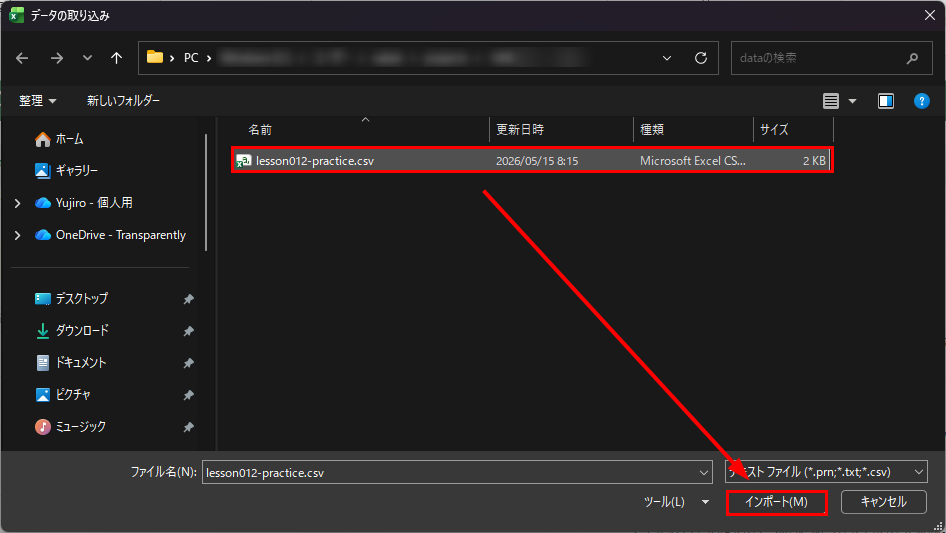Click the pin icon beside ダウンロード
Image resolution: width=946 pixels, height=533 pixels.
[x=188, y=331]
